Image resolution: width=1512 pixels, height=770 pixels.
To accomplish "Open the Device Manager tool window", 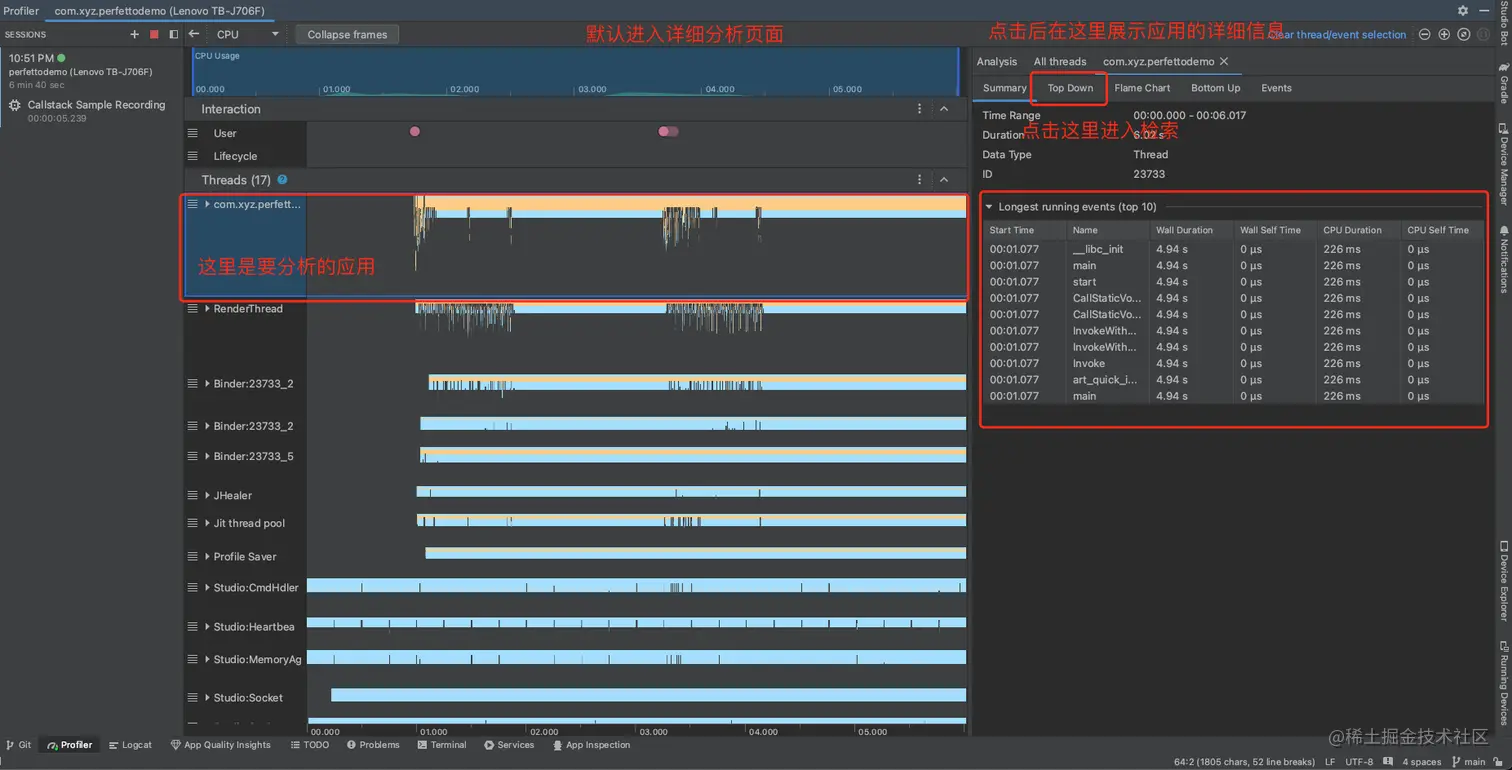I will 1503,165.
